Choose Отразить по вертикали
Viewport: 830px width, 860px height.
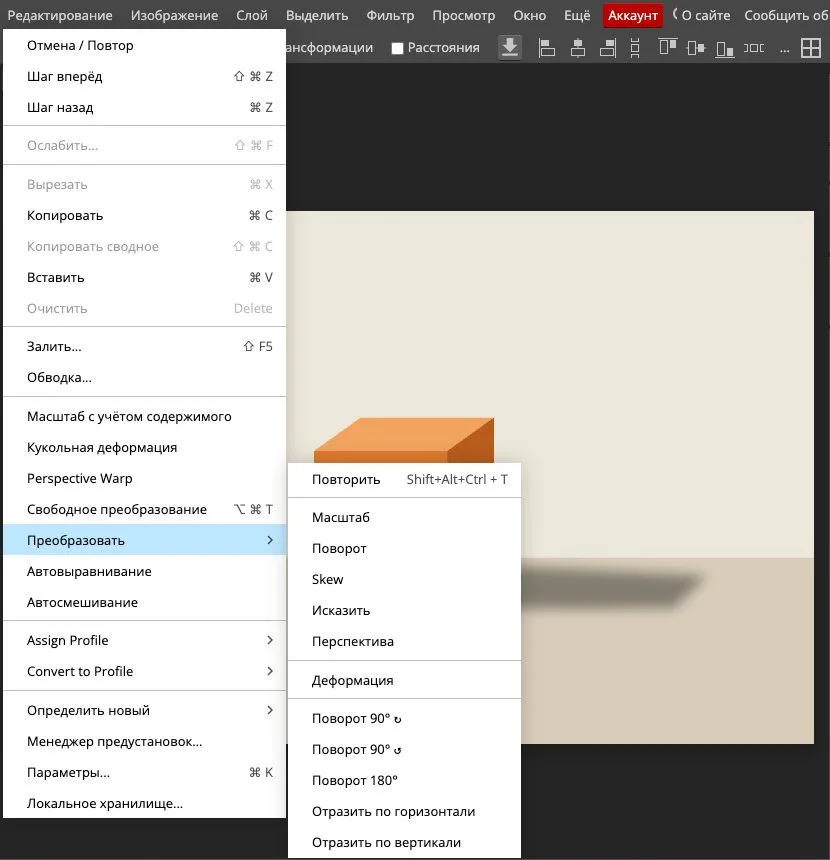click(x=404, y=842)
